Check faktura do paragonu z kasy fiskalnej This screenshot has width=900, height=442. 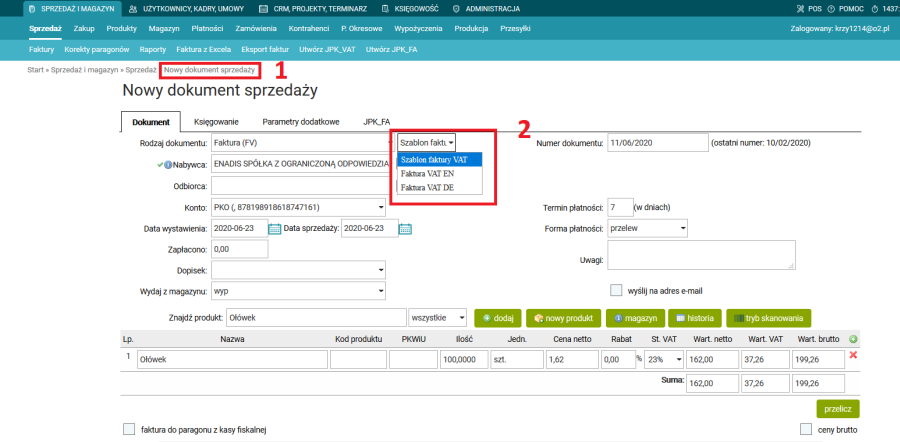128,429
